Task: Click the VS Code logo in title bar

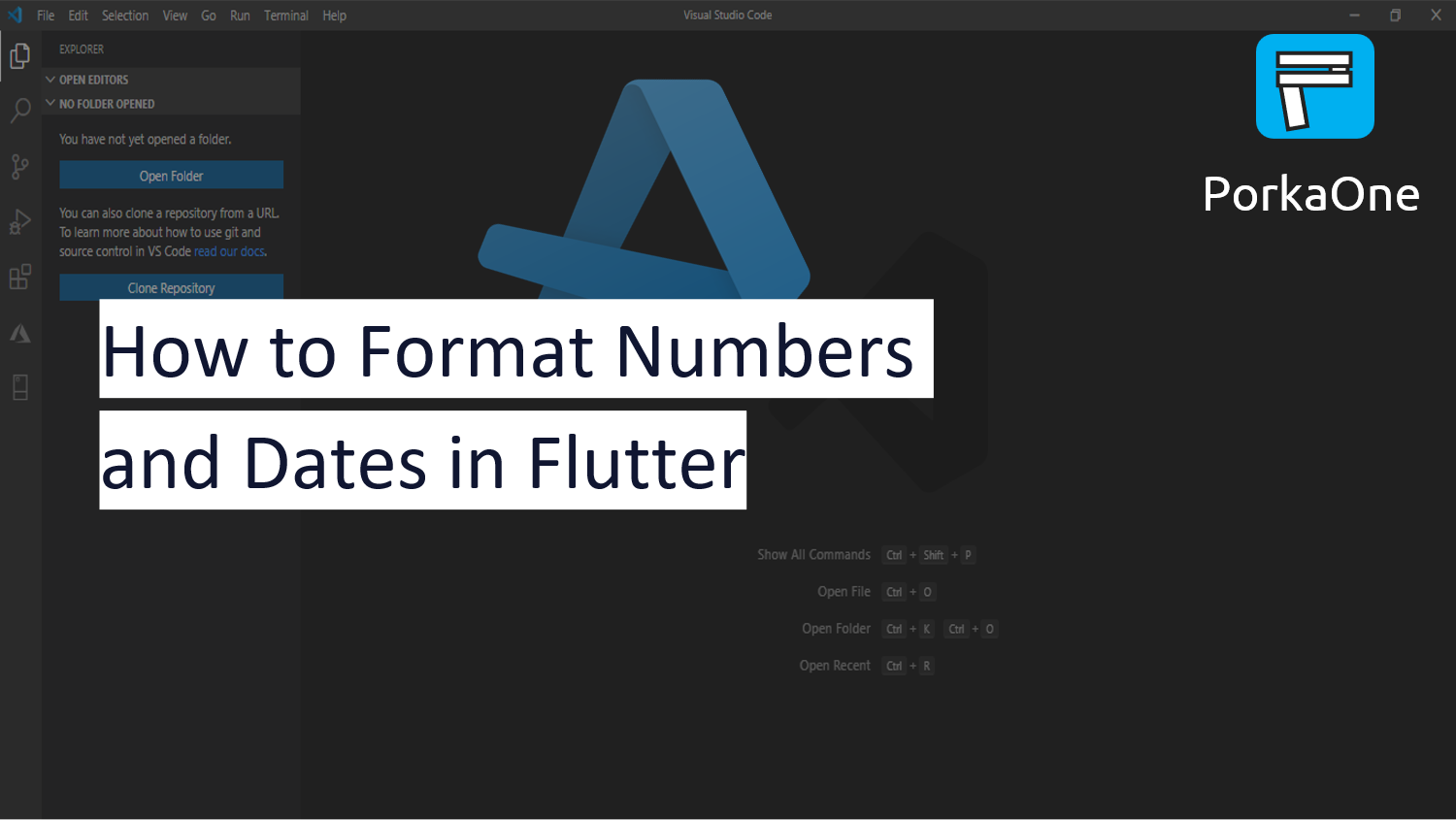Action: point(15,15)
